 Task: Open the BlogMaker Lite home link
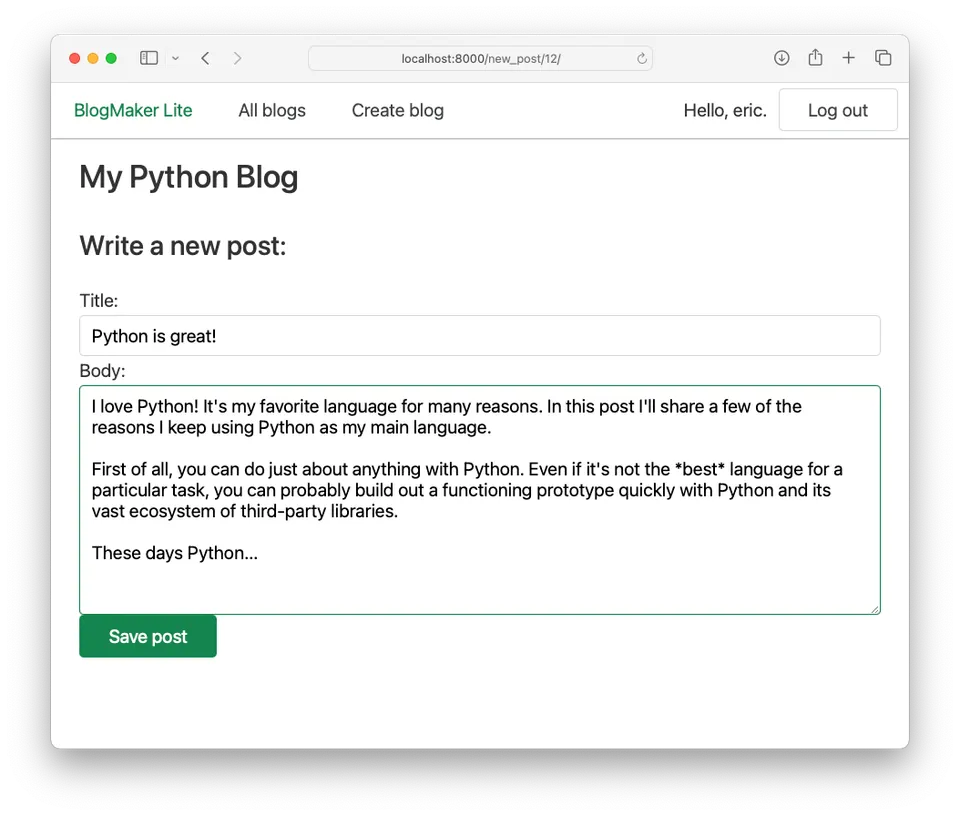133,110
